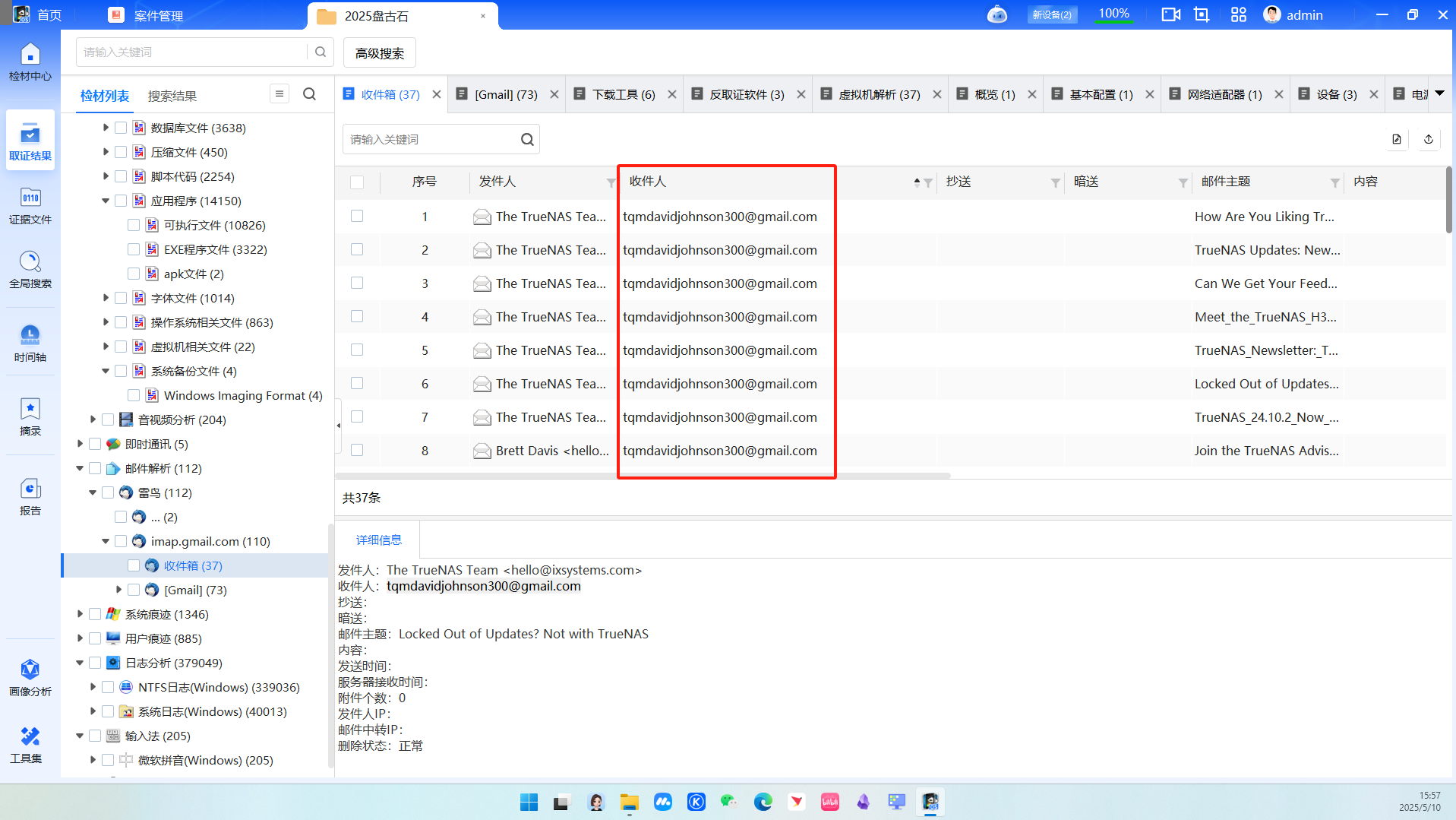Click the filter icon in 暗送 column
The height and width of the screenshot is (820, 1456).
[x=1183, y=182]
